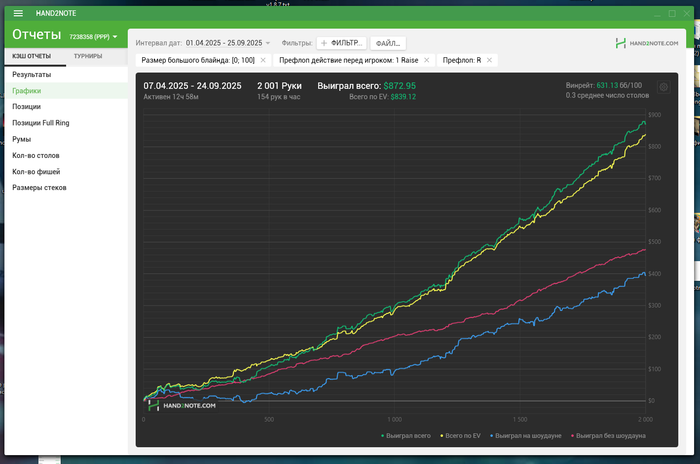Open the date interval dropdown
700x464 pixels.
pos(228,43)
